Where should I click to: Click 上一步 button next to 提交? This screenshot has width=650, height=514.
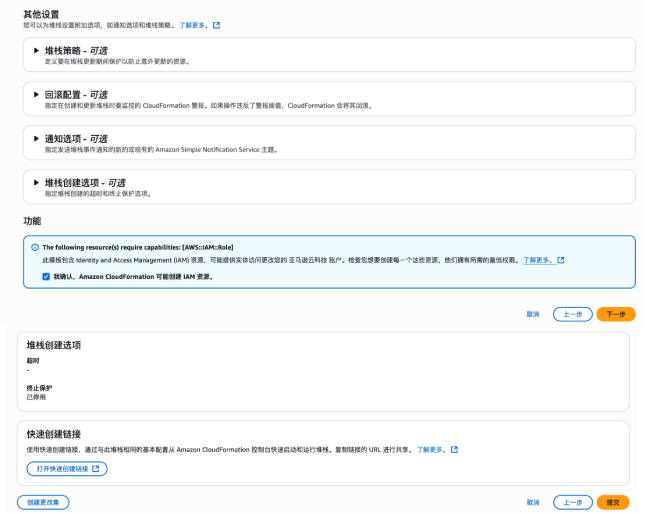point(572,502)
